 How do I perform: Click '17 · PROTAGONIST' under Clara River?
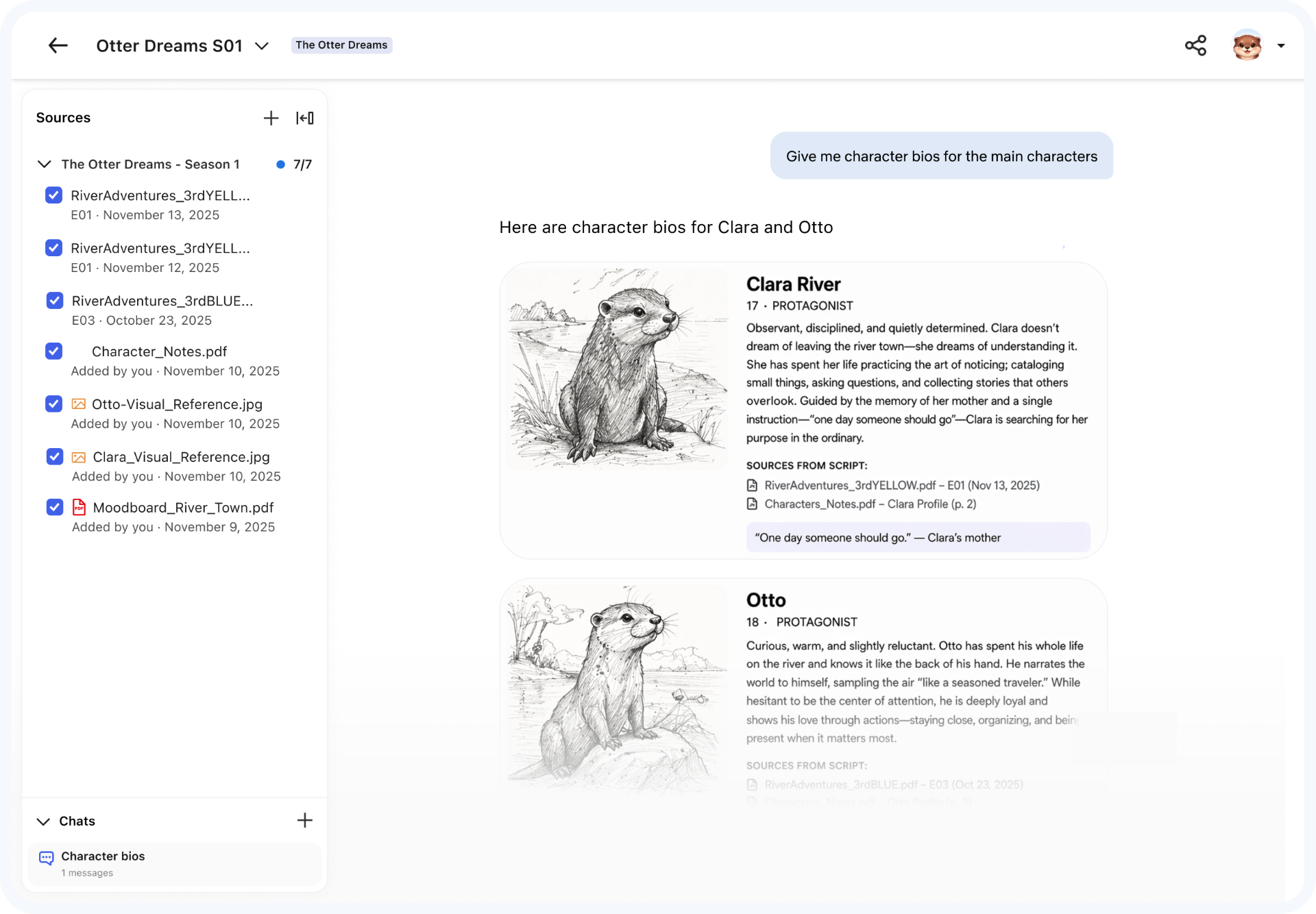799,306
